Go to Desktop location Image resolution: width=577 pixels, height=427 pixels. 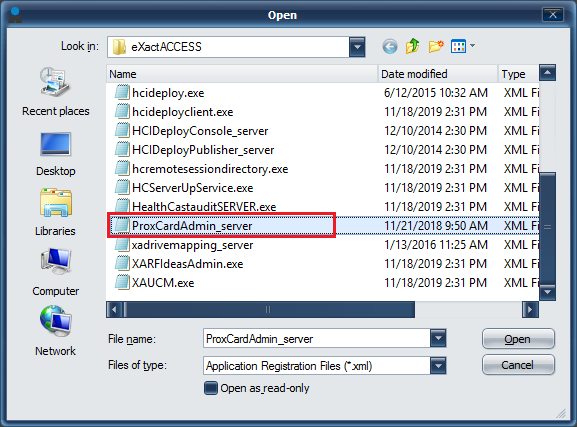(x=56, y=154)
